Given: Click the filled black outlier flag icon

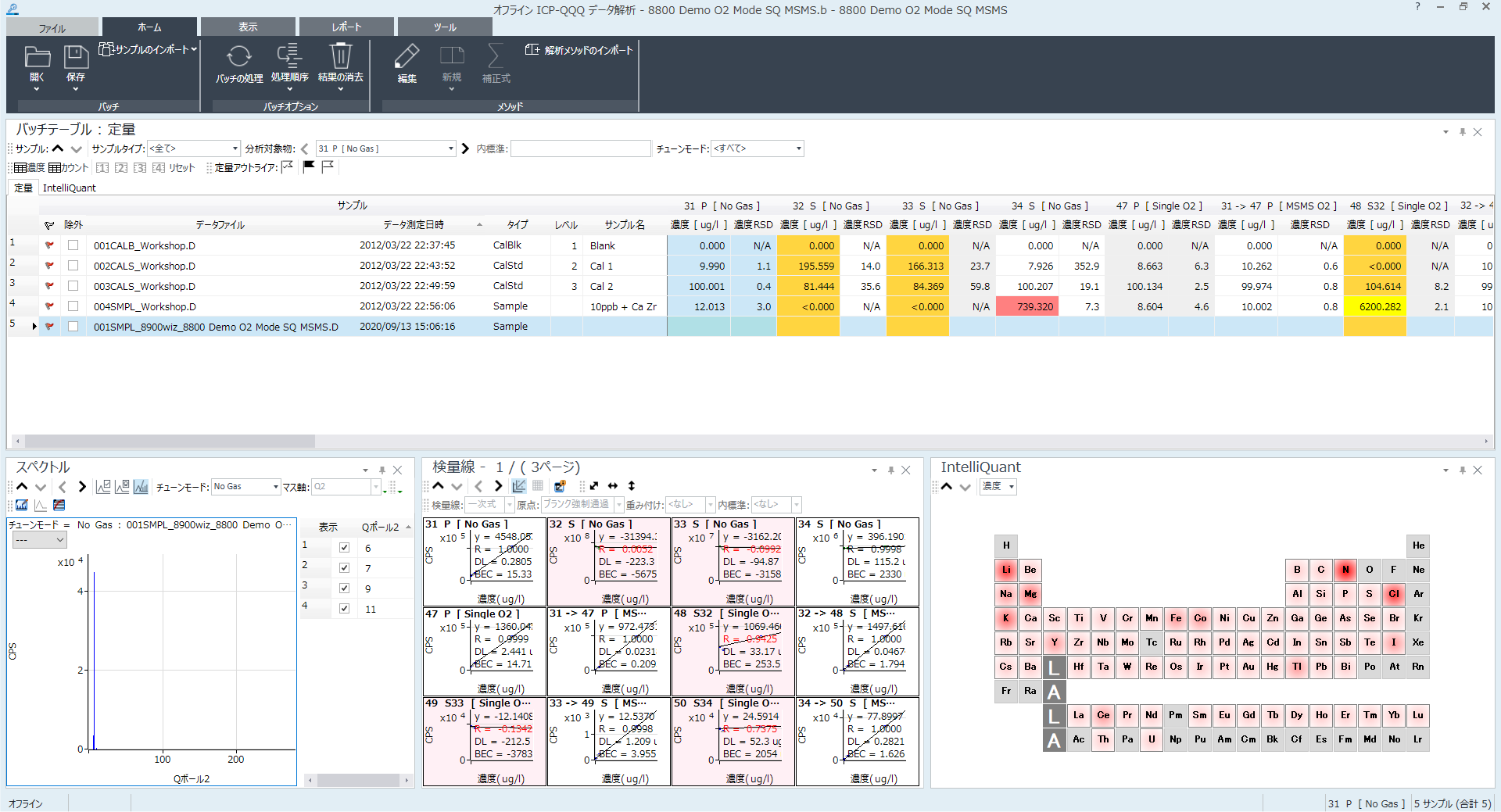Looking at the screenshot, I should pos(309,166).
